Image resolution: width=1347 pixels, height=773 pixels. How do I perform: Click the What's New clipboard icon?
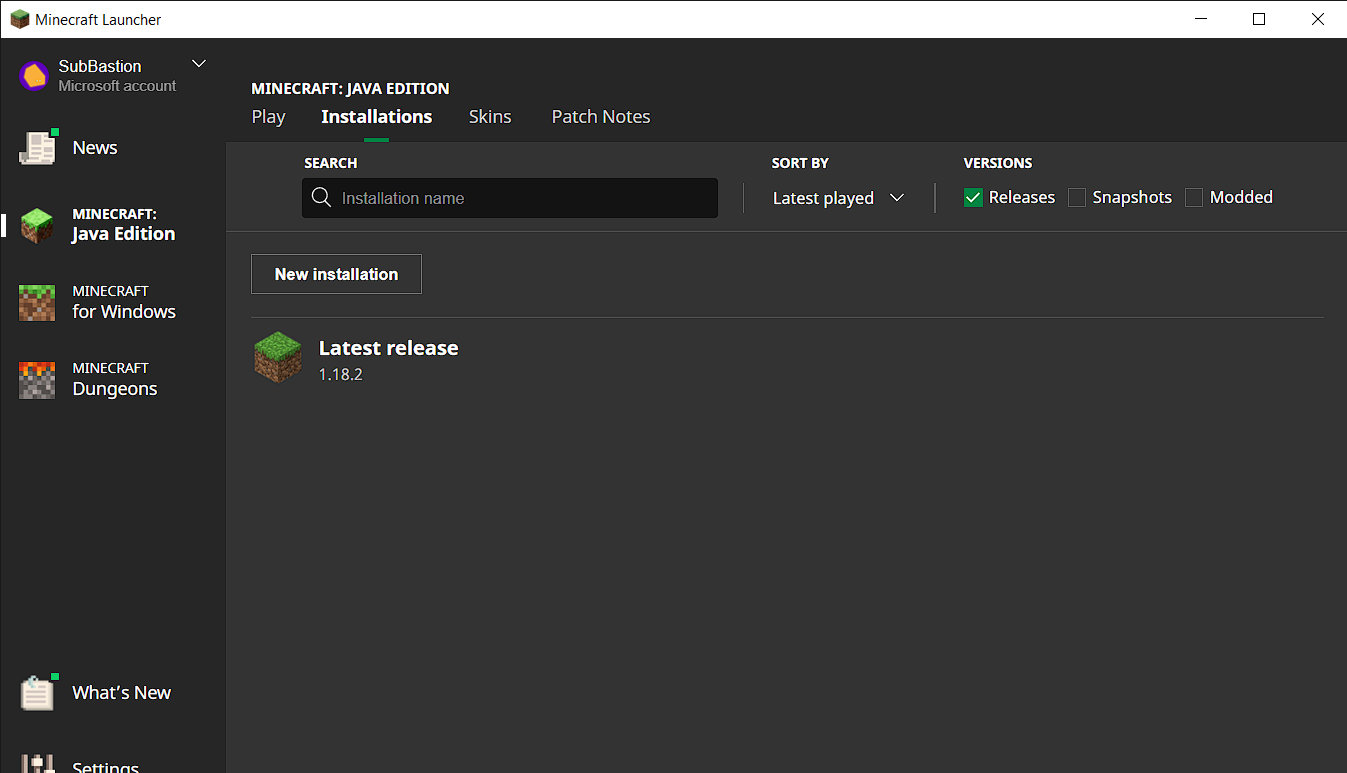click(38, 692)
